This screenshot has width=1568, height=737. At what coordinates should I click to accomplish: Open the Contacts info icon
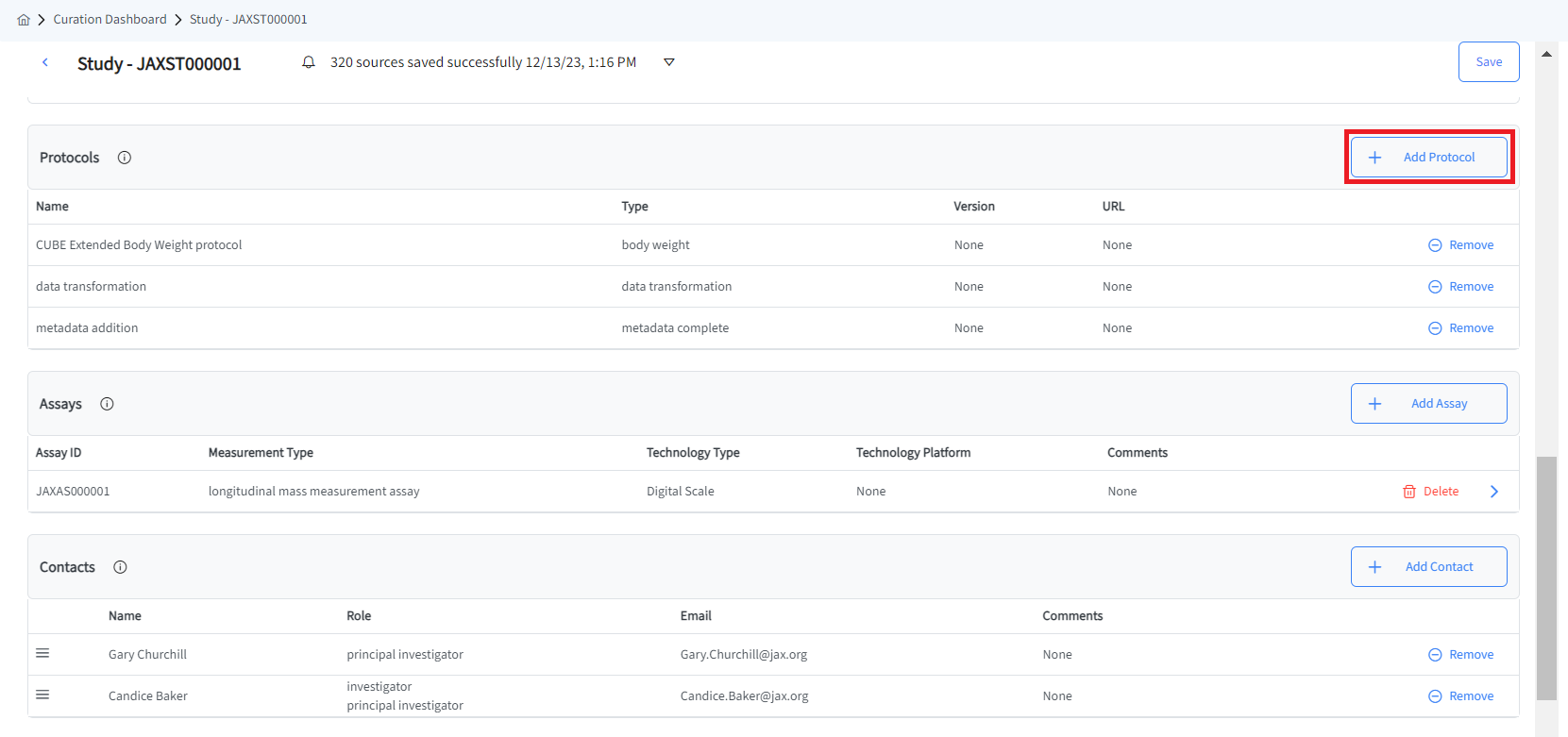(x=121, y=567)
